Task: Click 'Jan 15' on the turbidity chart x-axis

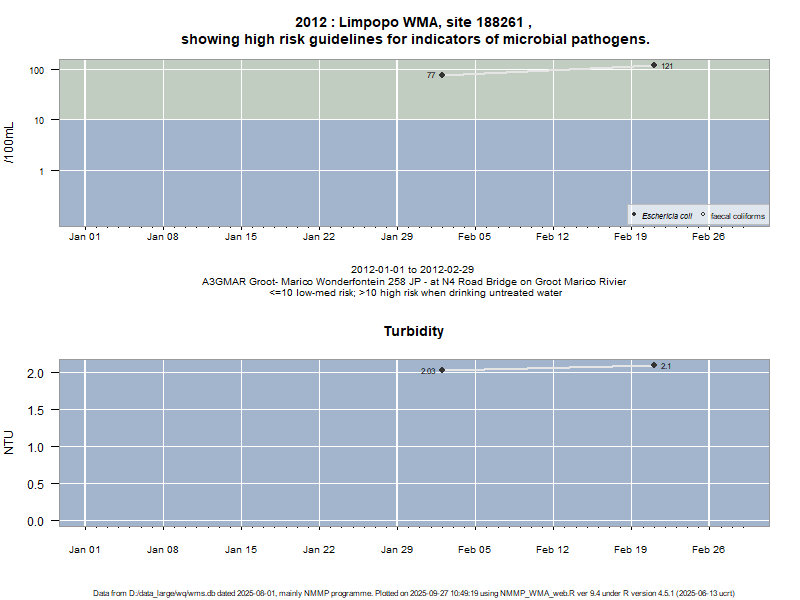Action: click(241, 549)
